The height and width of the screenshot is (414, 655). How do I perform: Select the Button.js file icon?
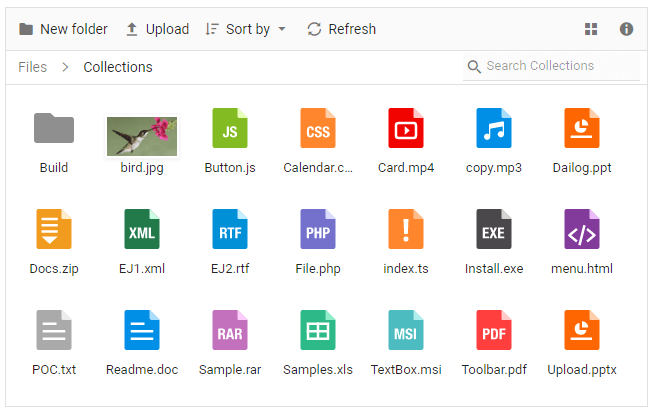(x=230, y=129)
